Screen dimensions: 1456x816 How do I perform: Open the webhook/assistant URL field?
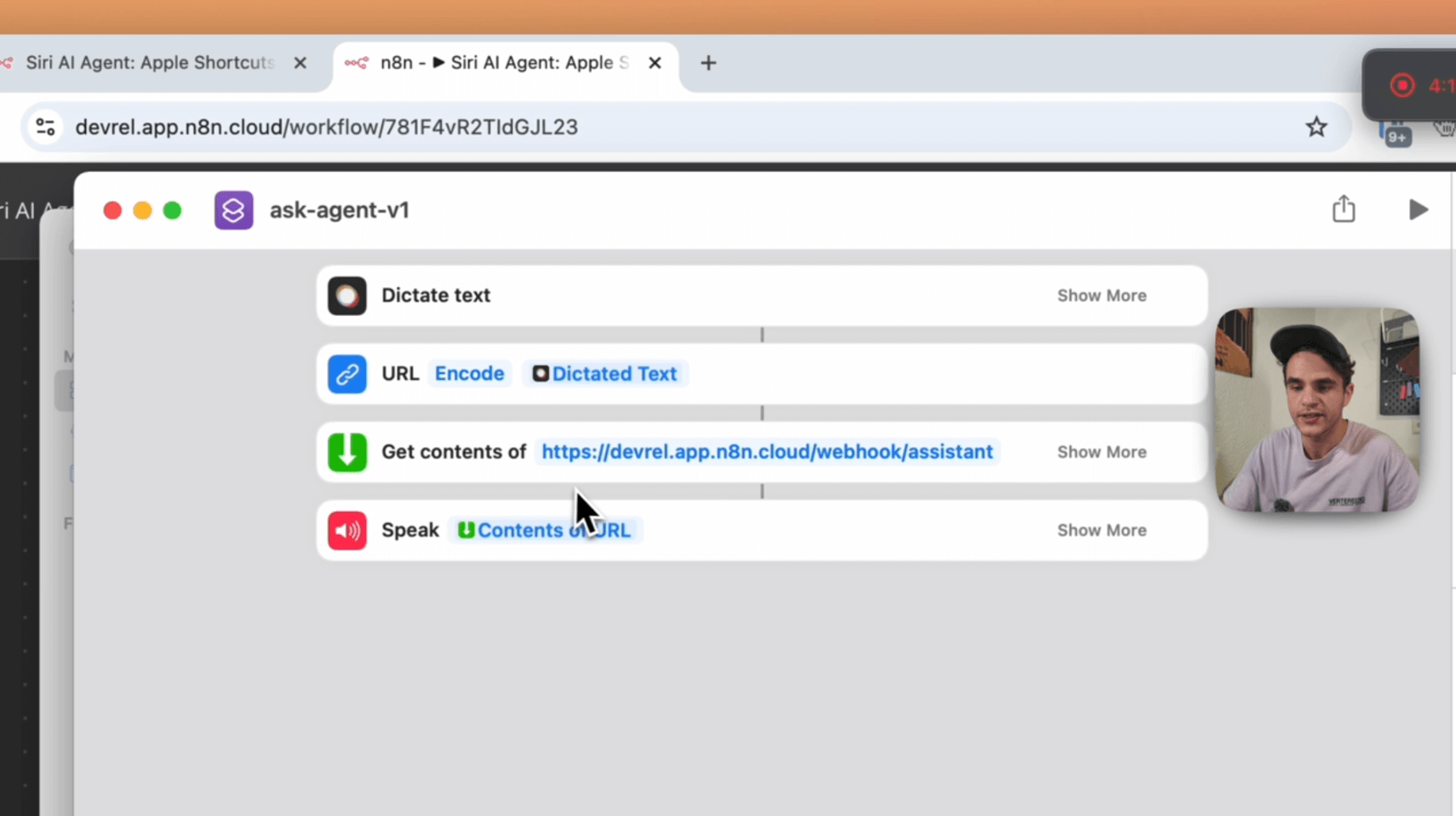[x=767, y=452]
